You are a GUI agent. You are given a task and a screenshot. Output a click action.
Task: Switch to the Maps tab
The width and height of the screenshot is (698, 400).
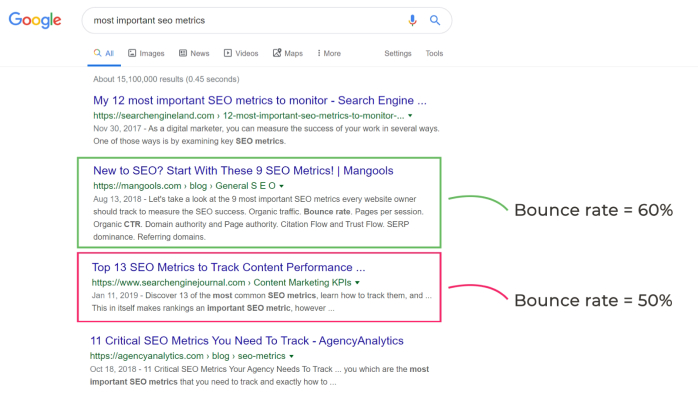click(288, 53)
